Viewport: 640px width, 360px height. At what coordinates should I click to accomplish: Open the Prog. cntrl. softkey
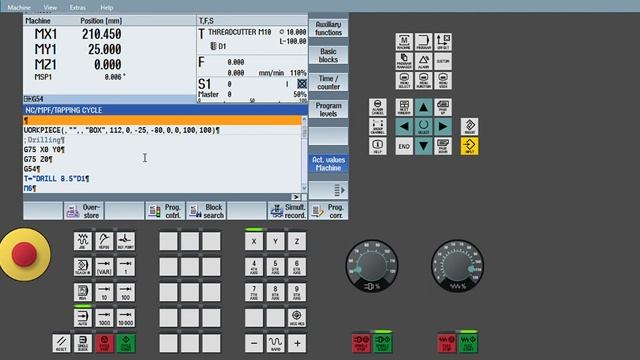pos(165,211)
